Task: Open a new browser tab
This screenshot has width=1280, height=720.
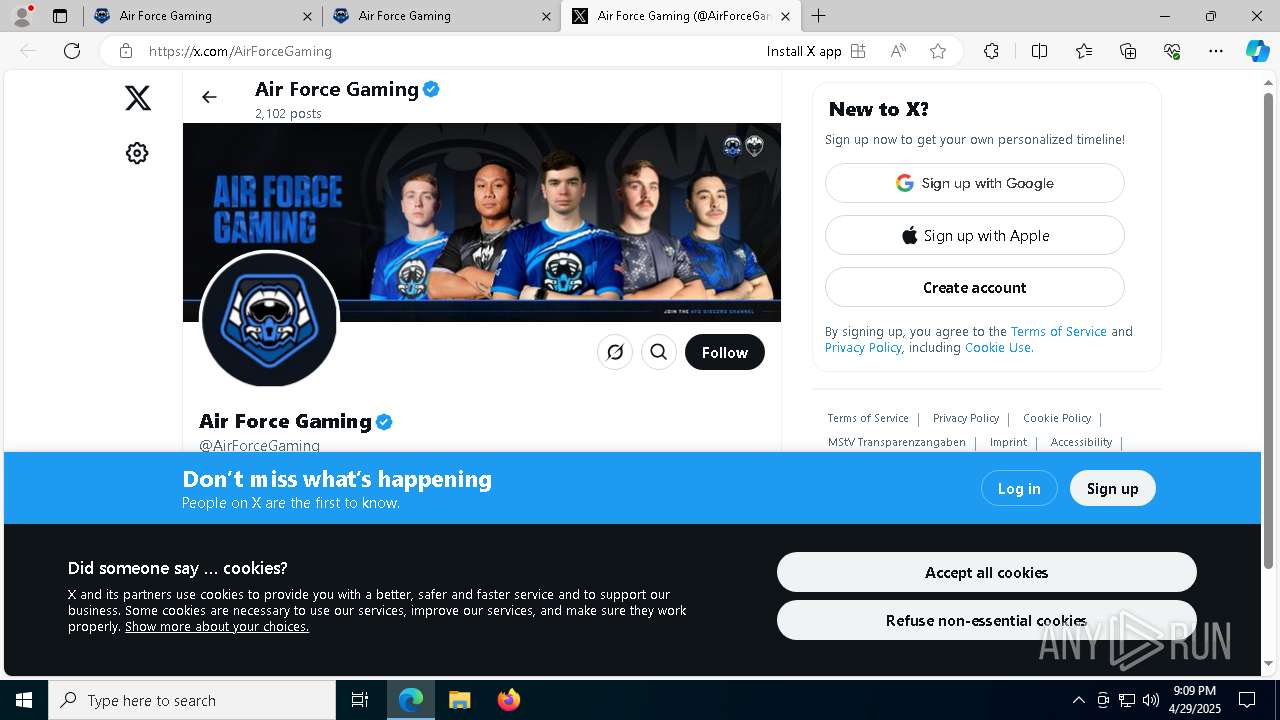Action: pyautogui.click(x=818, y=16)
